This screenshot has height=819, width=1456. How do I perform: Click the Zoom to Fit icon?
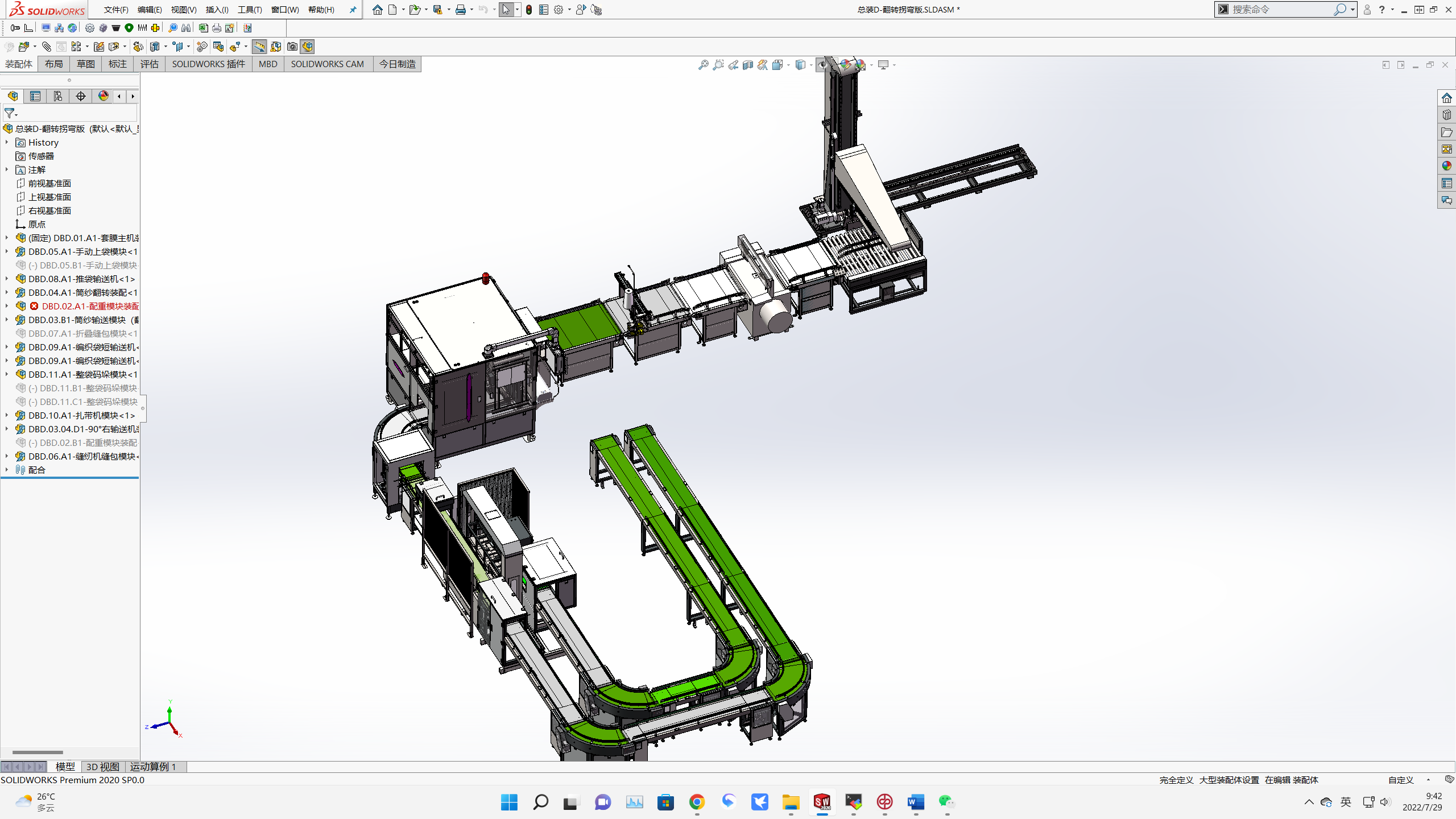point(704,65)
